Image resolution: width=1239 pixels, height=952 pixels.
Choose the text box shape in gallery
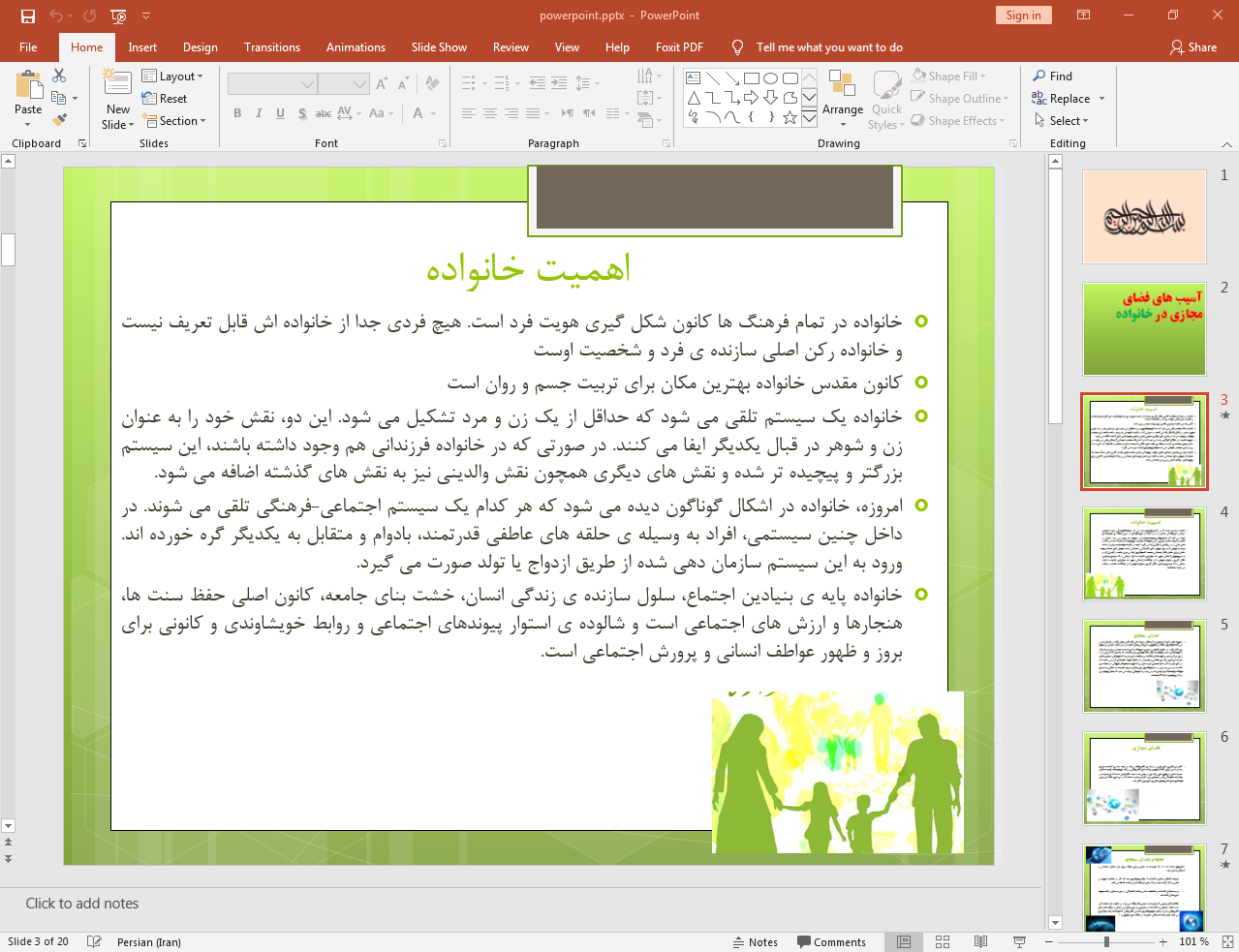point(694,78)
